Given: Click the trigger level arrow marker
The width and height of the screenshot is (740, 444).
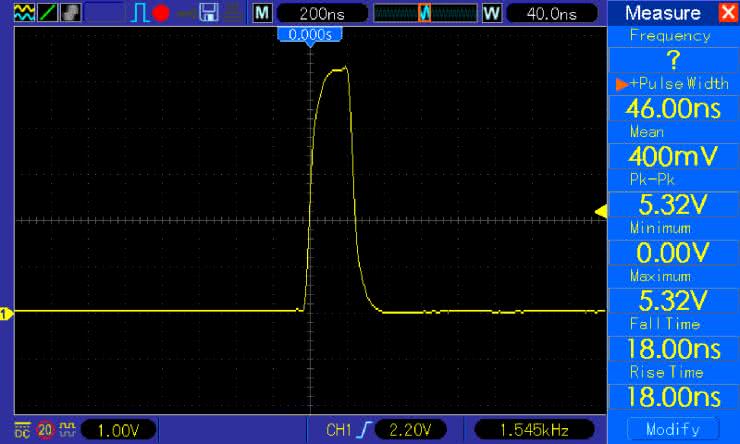Looking at the screenshot, I should [600, 210].
